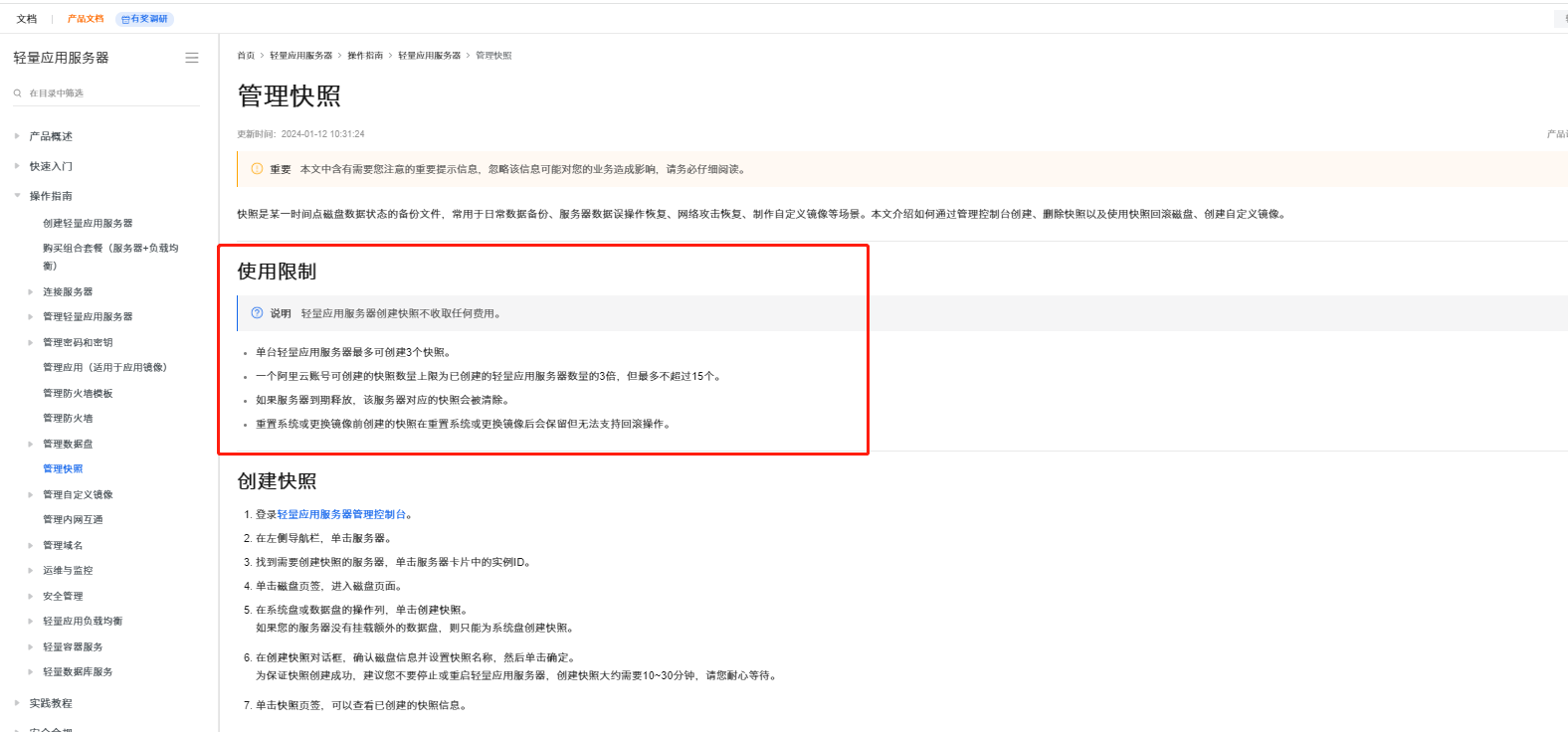Go to 首页 in the breadcrumb
This screenshot has width=1568, height=732.
246,56
